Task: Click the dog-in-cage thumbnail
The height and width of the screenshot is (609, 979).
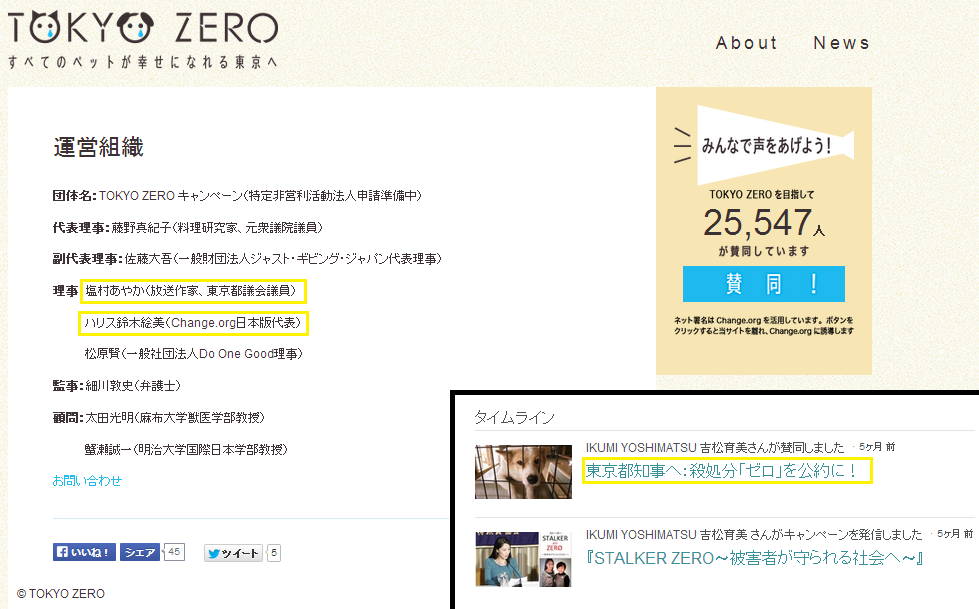Action: pyautogui.click(x=523, y=472)
